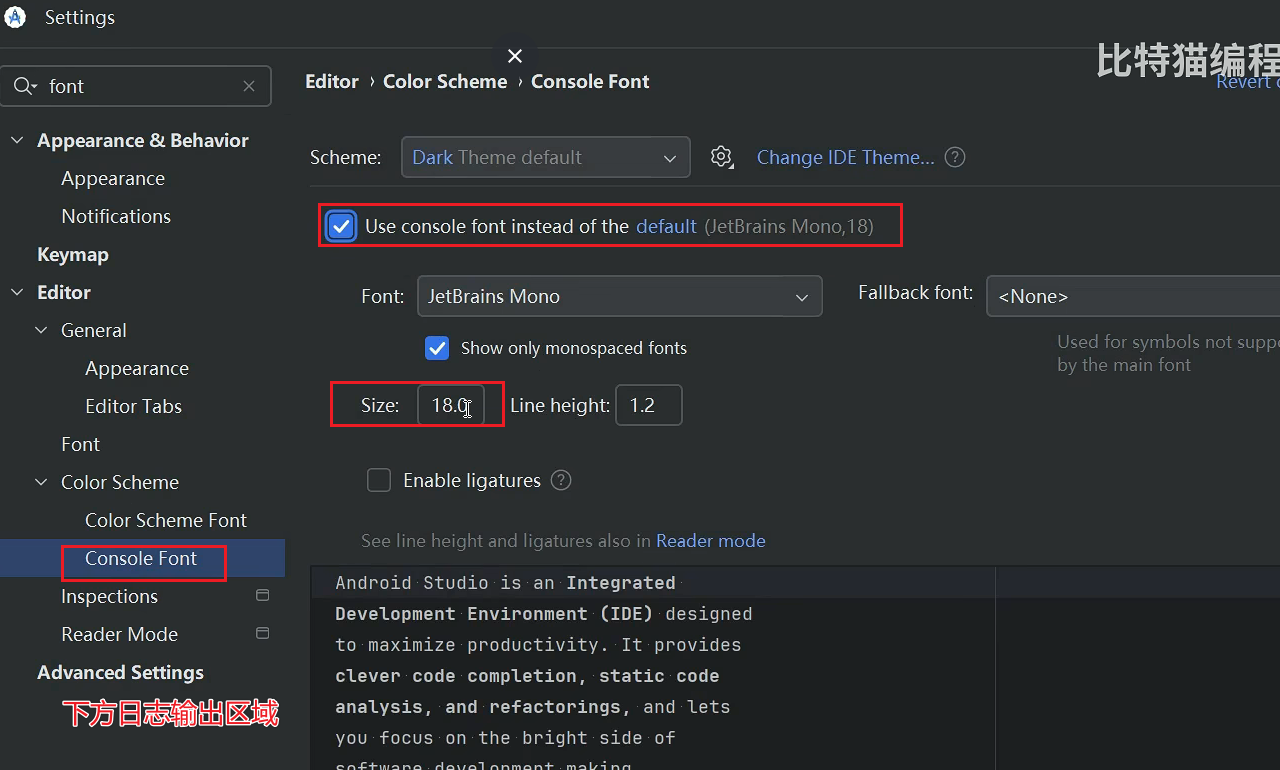Select Color Scheme Font item
Screen dimensions: 1280x770
point(166,520)
